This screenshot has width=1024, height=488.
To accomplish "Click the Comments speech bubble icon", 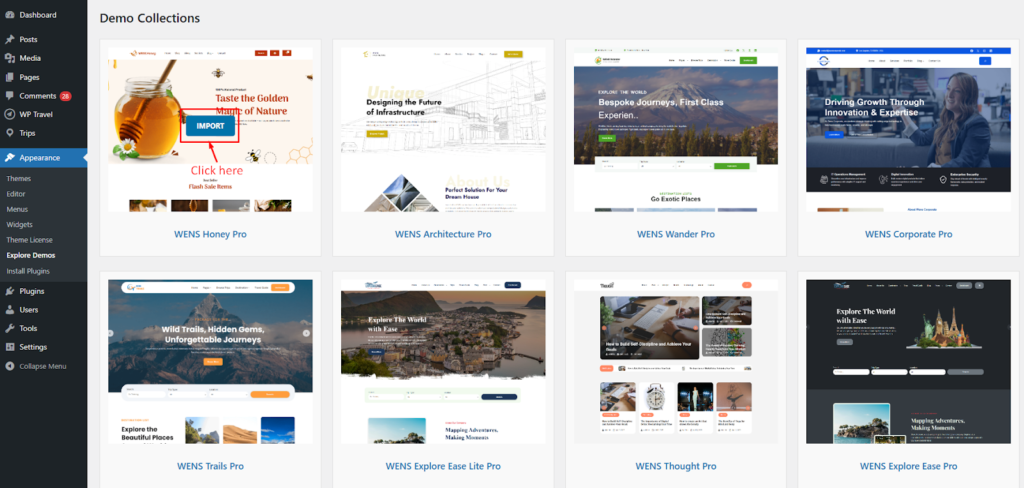I will tap(9, 96).
